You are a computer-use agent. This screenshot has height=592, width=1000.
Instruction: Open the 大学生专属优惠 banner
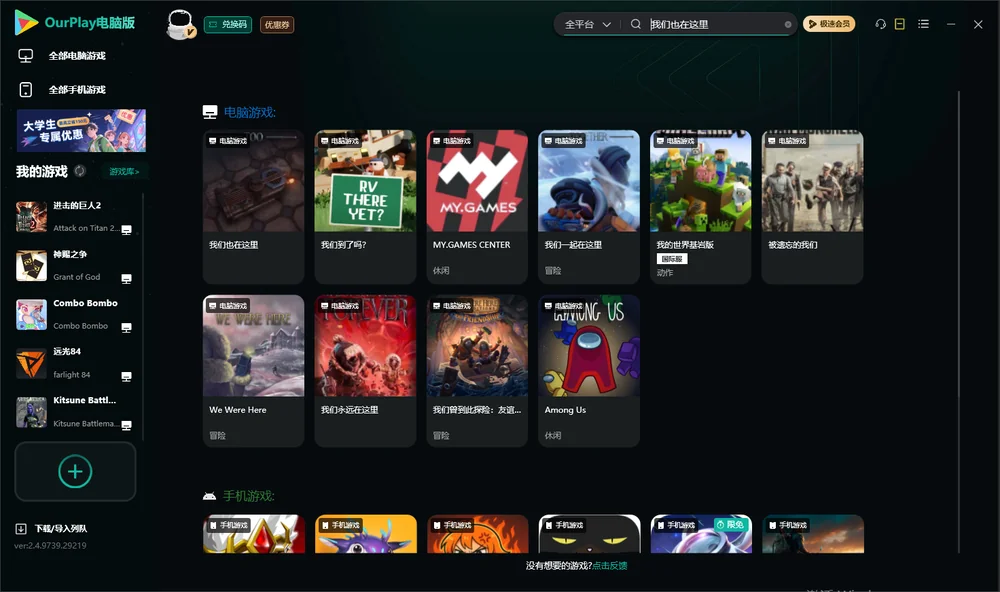pos(81,131)
